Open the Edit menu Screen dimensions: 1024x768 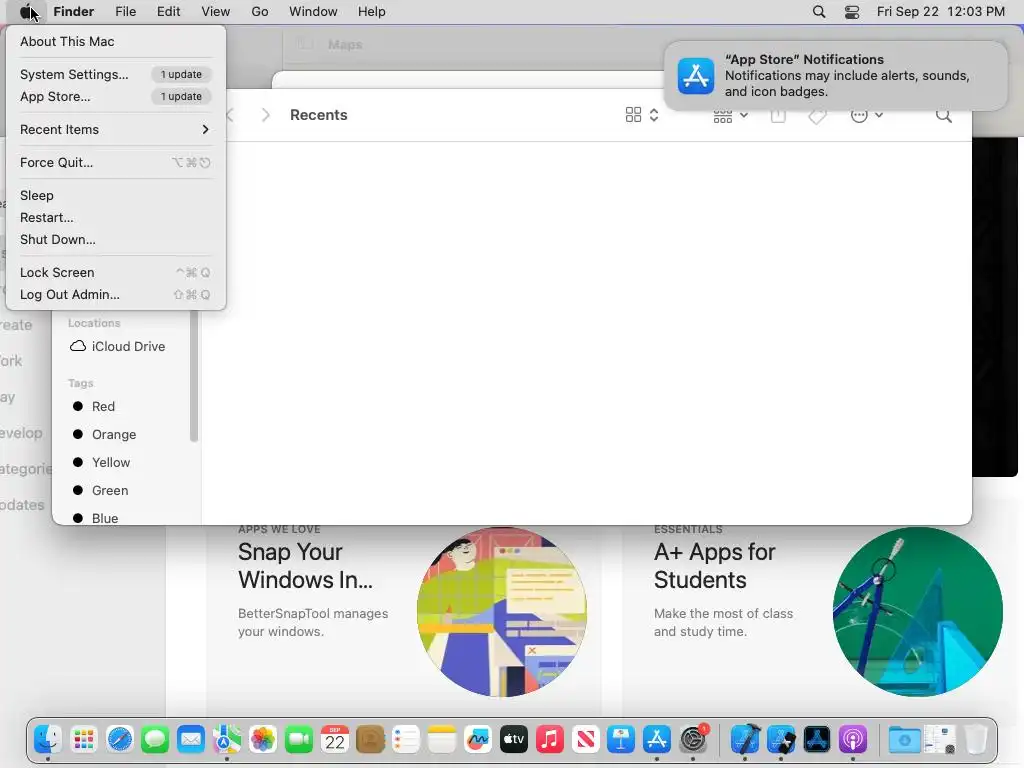(168, 12)
